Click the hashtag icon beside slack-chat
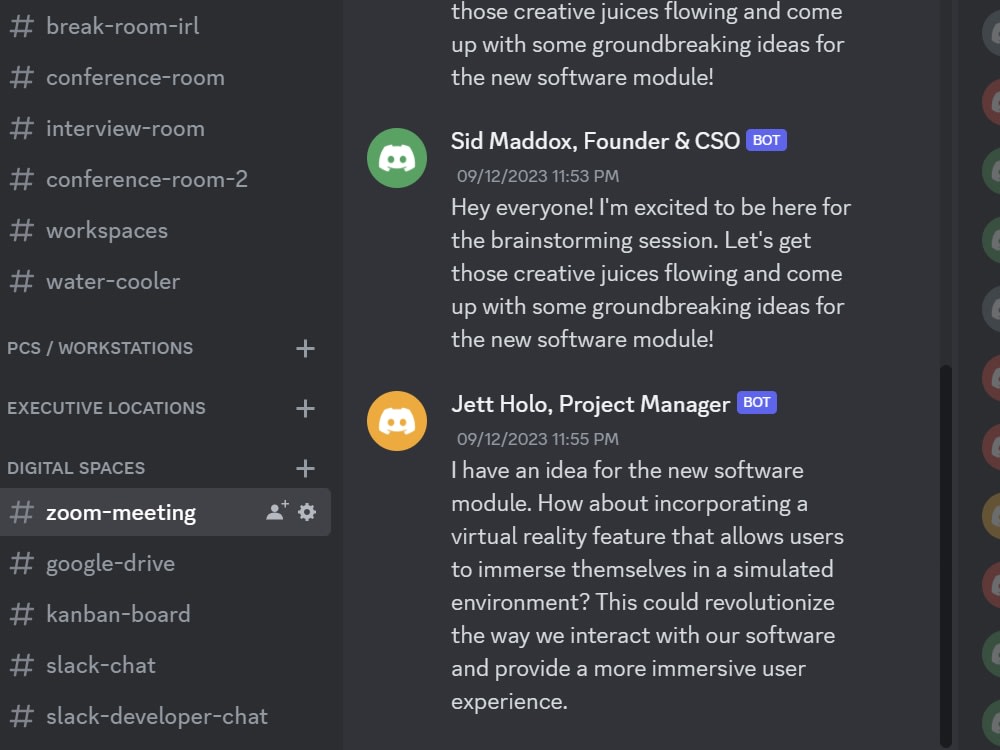Image resolution: width=1000 pixels, height=750 pixels. [21, 665]
